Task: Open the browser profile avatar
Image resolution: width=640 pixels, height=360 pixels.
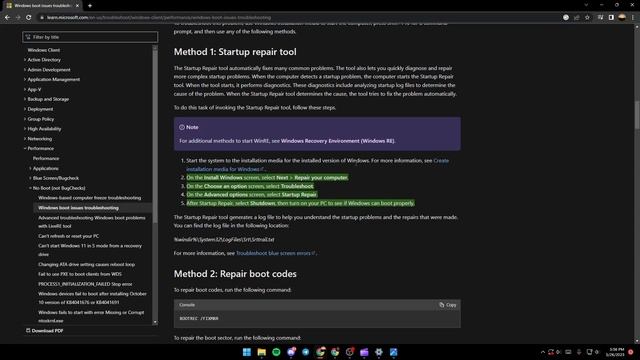Action: point(622,17)
